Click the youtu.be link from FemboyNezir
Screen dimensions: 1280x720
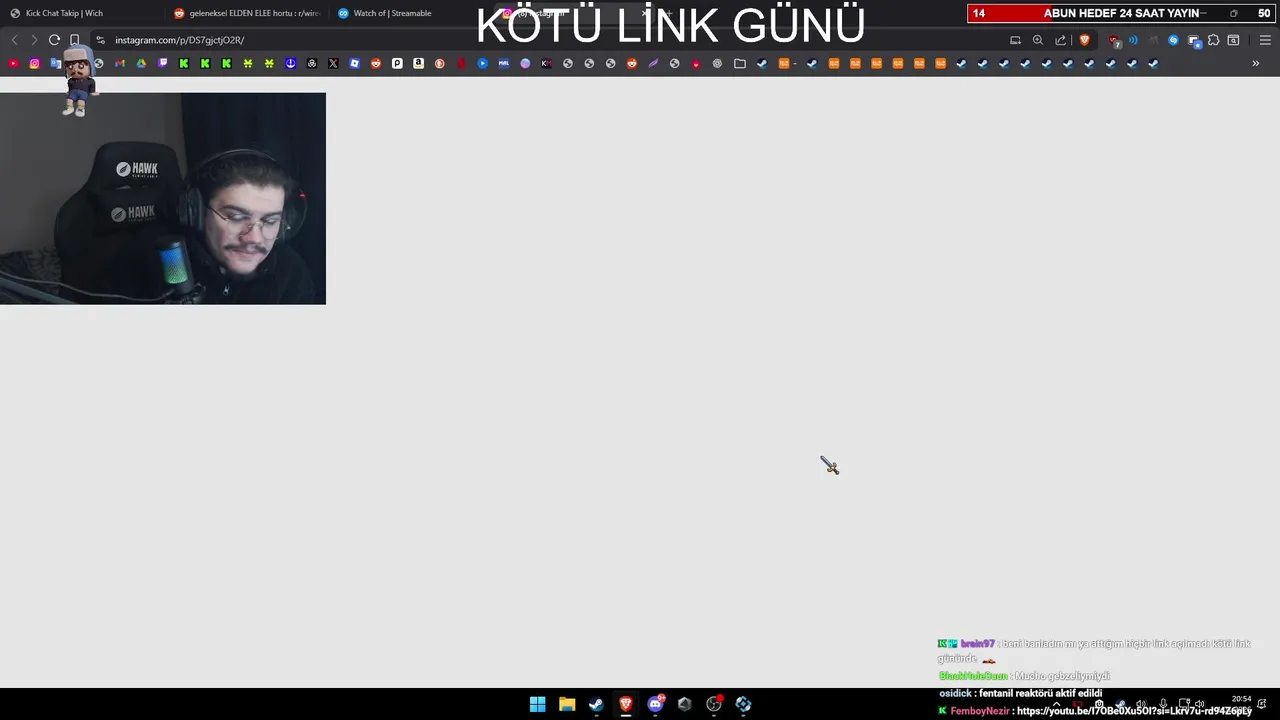pos(1134,711)
